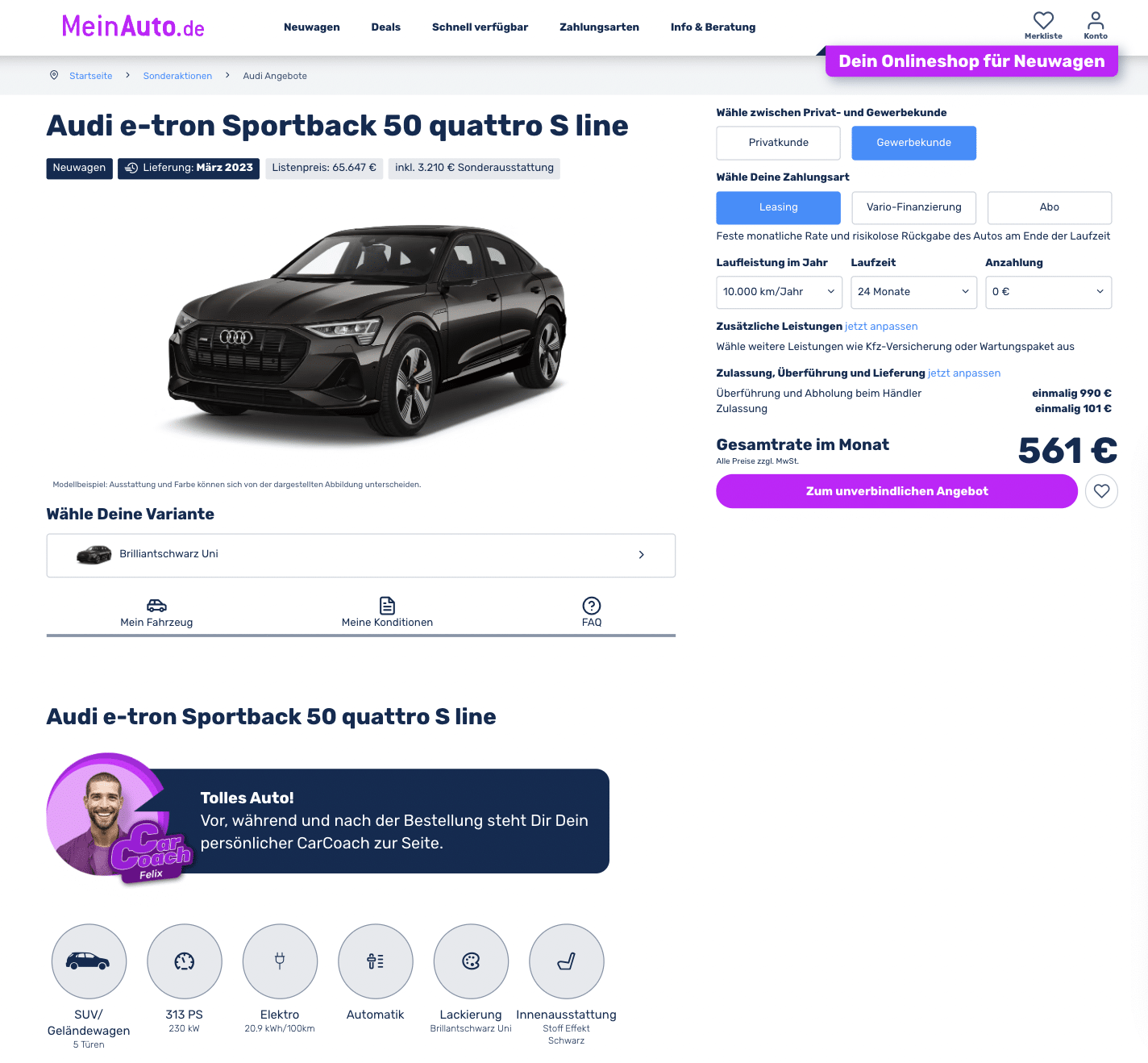Click the 313 PS speedometer icon

click(185, 961)
